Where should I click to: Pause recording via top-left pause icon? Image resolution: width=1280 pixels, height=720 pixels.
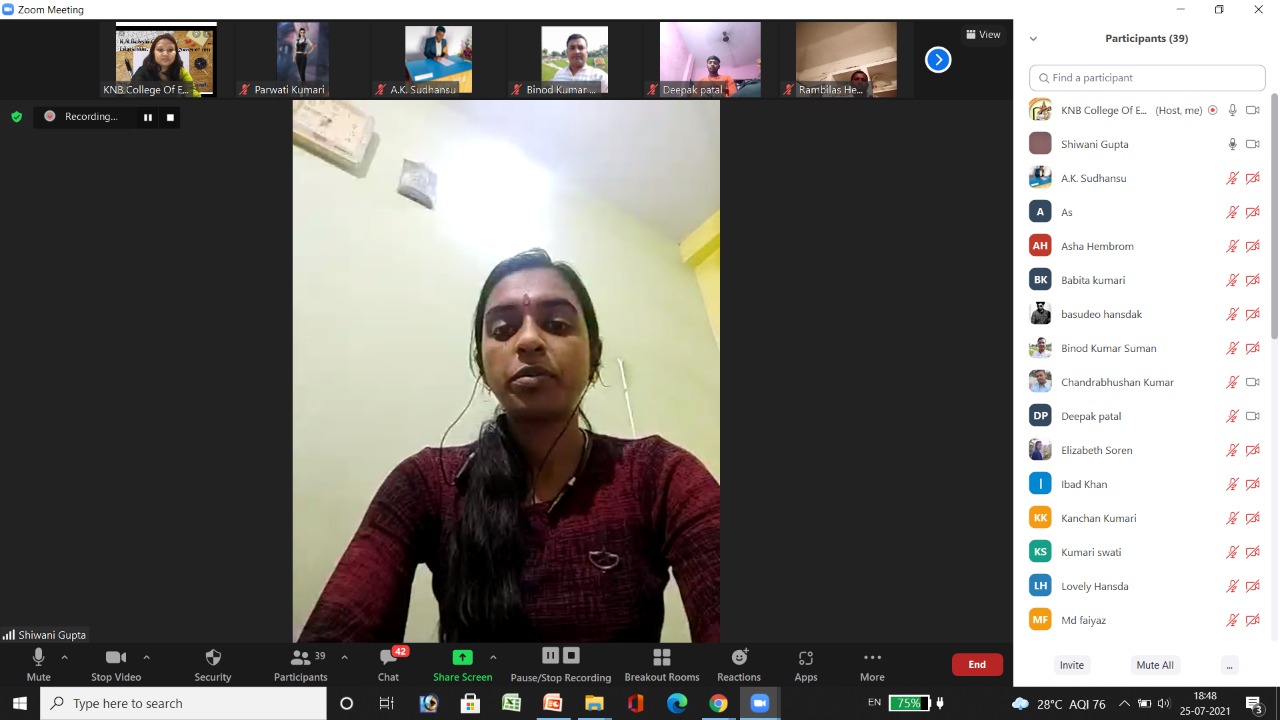pyautogui.click(x=148, y=117)
